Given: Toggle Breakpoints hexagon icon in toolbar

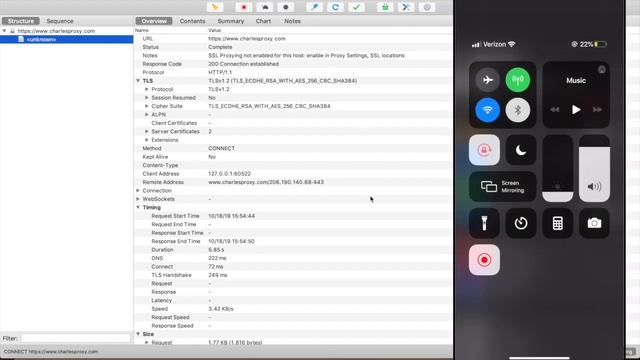Looking at the screenshot, I should coord(286,7).
